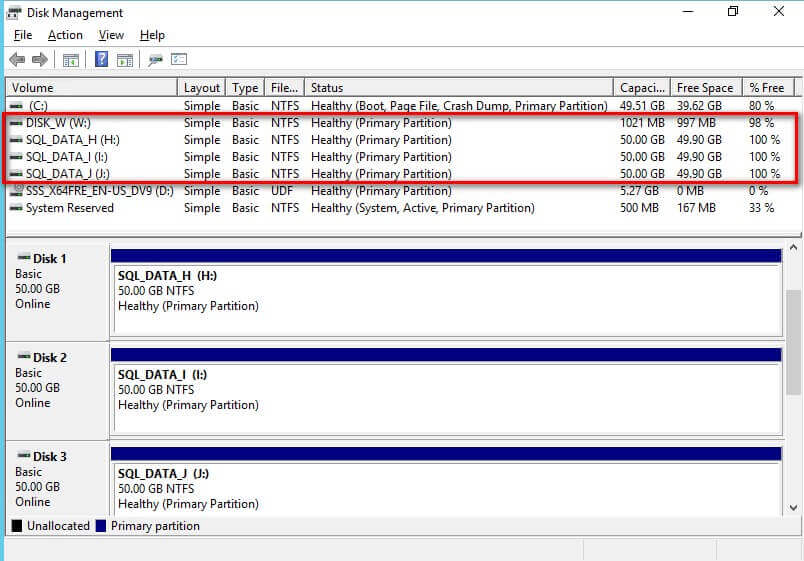Click the Properties checklist toolbar icon
This screenshot has width=804, height=561.
pos(179,60)
